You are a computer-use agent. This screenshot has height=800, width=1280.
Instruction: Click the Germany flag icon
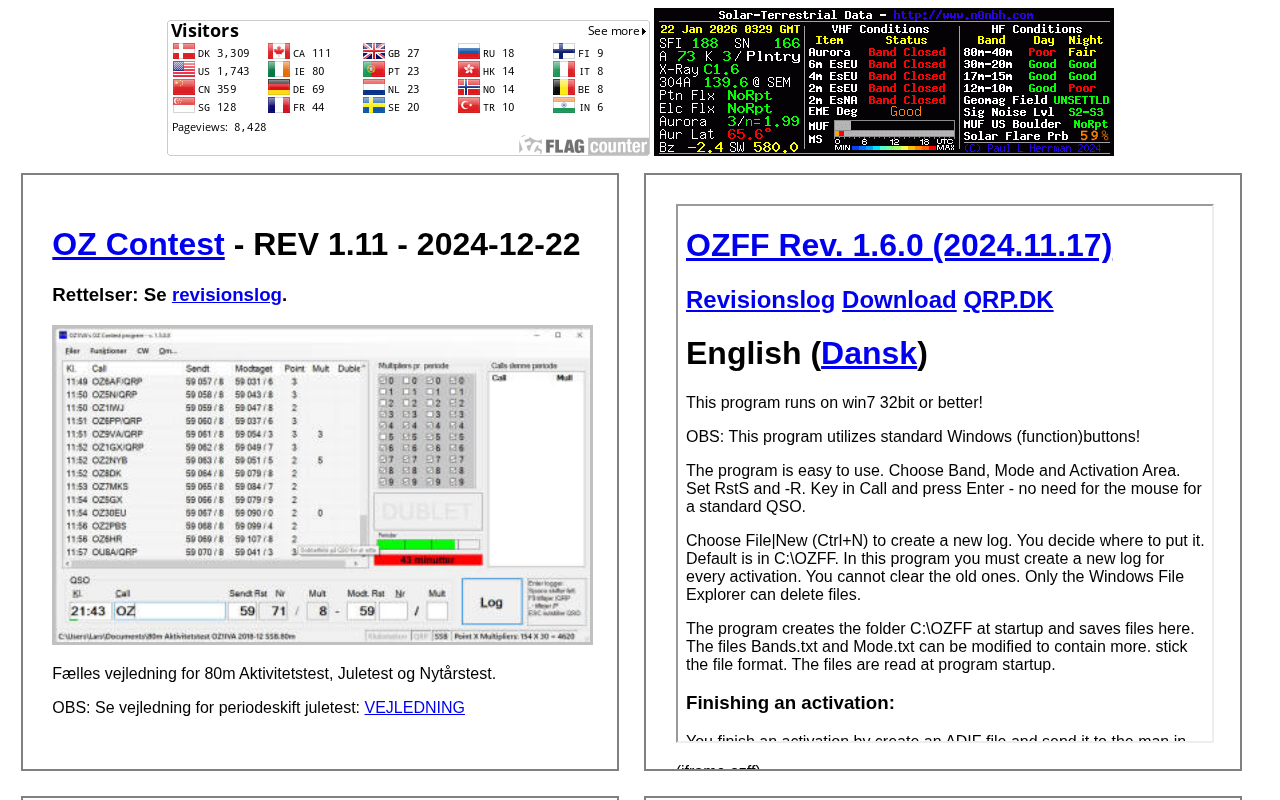click(279, 88)
